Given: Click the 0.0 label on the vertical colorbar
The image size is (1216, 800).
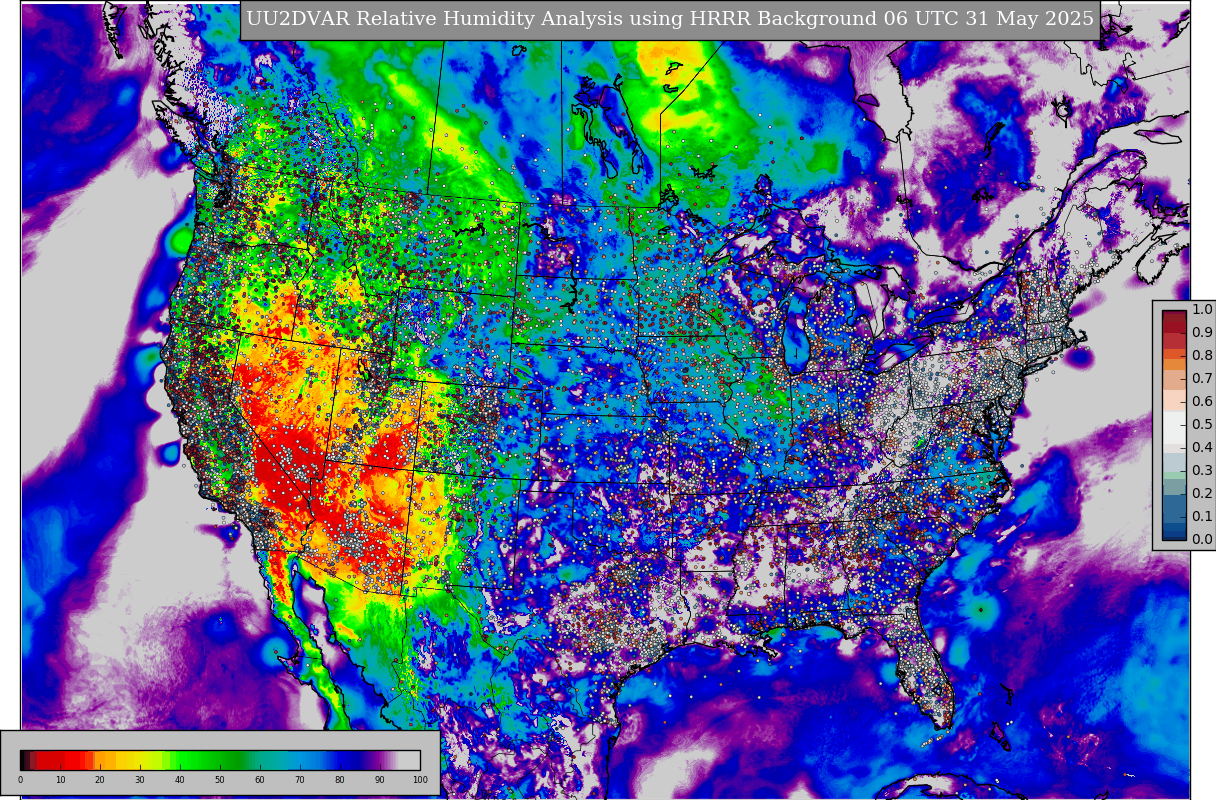Looking at the screenshot, I should pos(1202,540).
